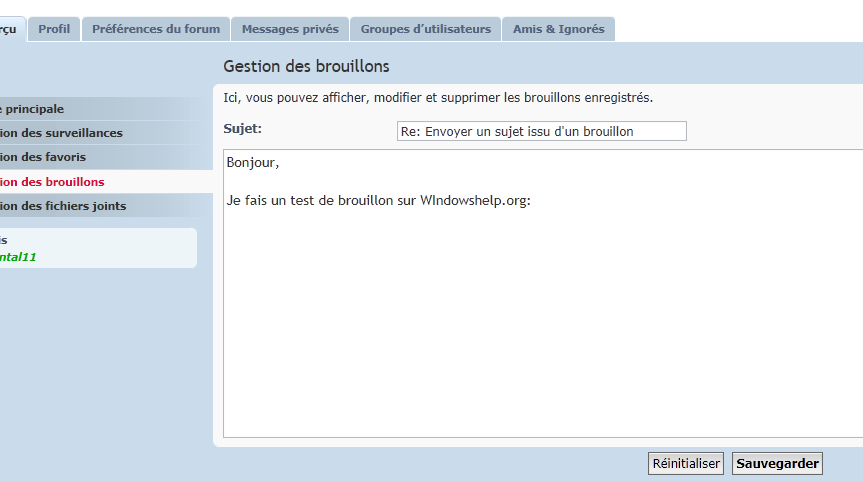Open the Messages privés tab
This screenshot has width=863, height=482.
click(x=290, y=29)
